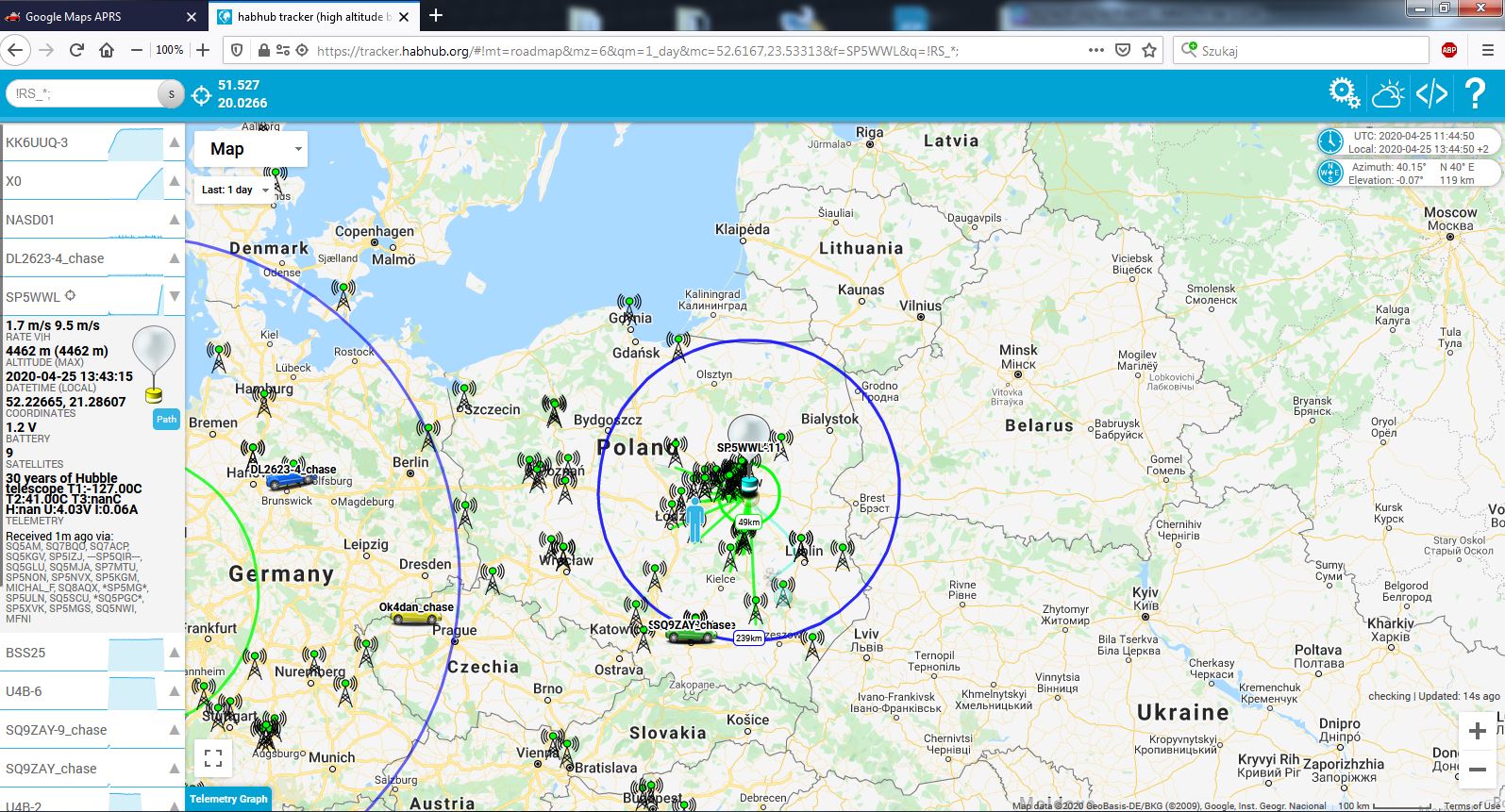Viewport: 1505px width, 812px height.
Task: Click the DL2623-4_chase blue car marker
Action: tap(291, 481)
